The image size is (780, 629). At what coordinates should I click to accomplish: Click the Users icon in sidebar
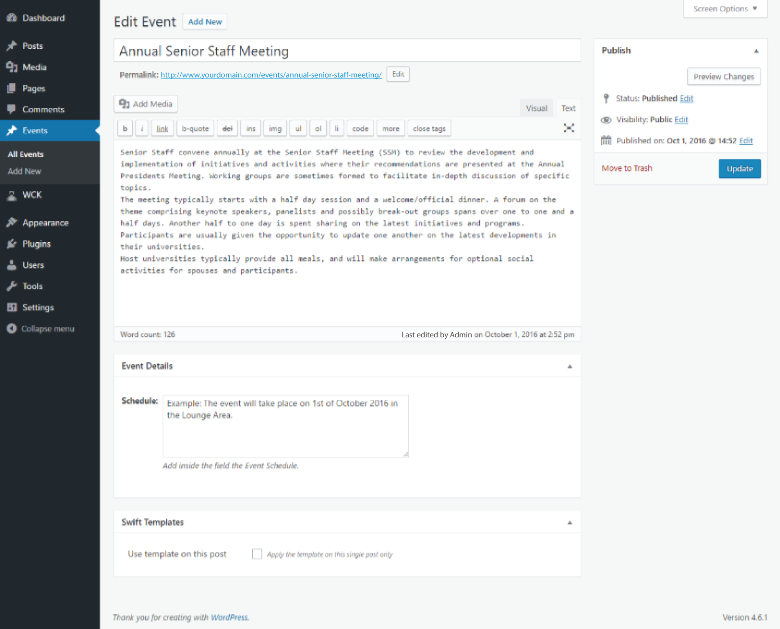click(12, 265)
